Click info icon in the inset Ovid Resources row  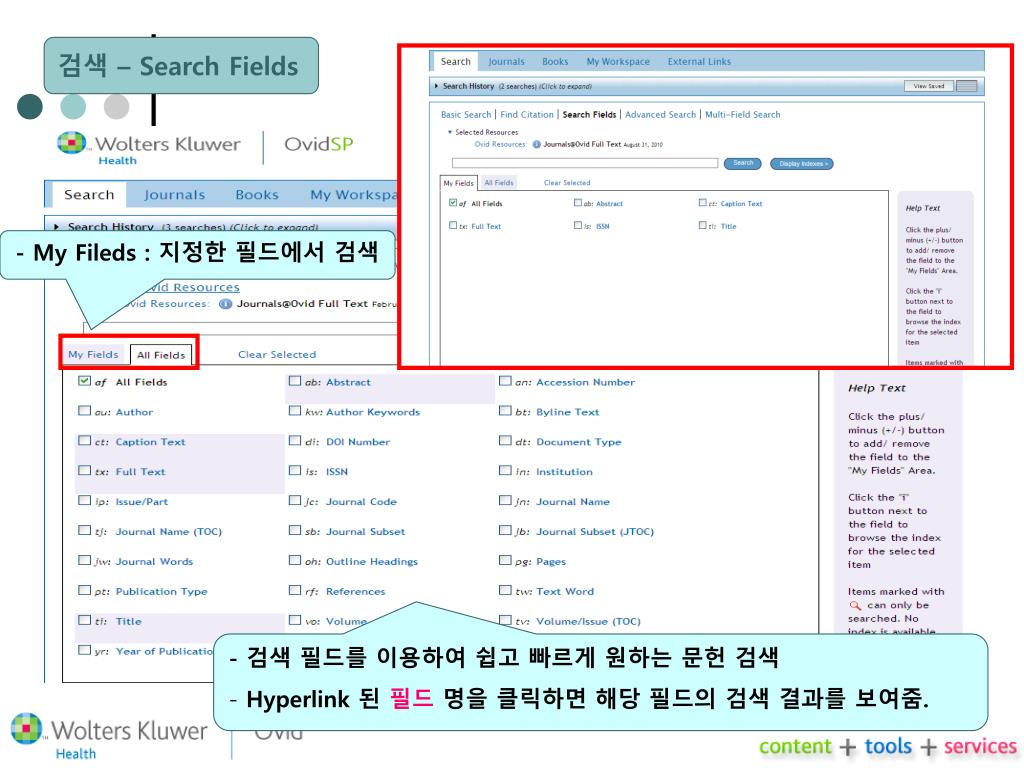coord(536,144)
